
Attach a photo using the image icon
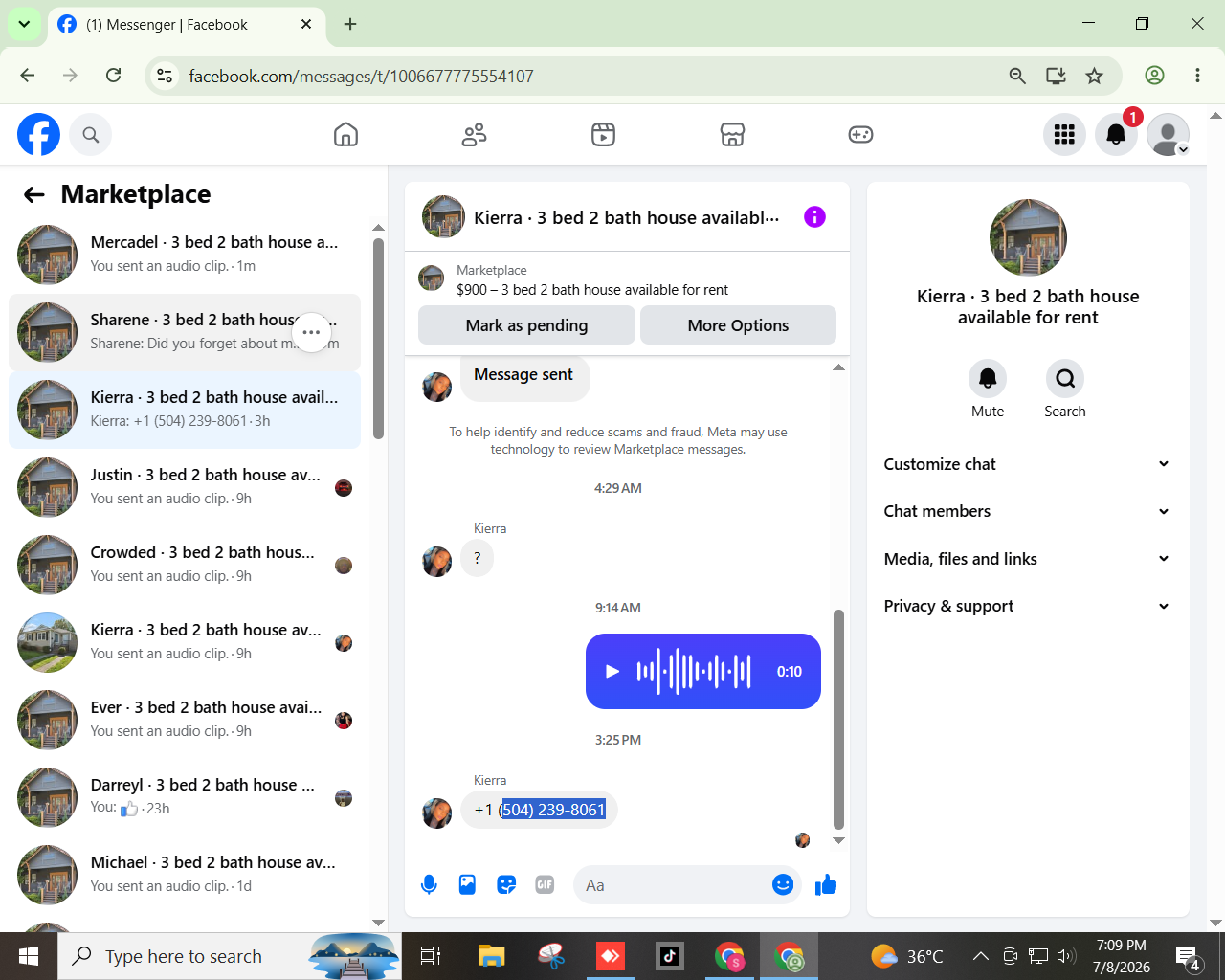(x=467, y=885)
